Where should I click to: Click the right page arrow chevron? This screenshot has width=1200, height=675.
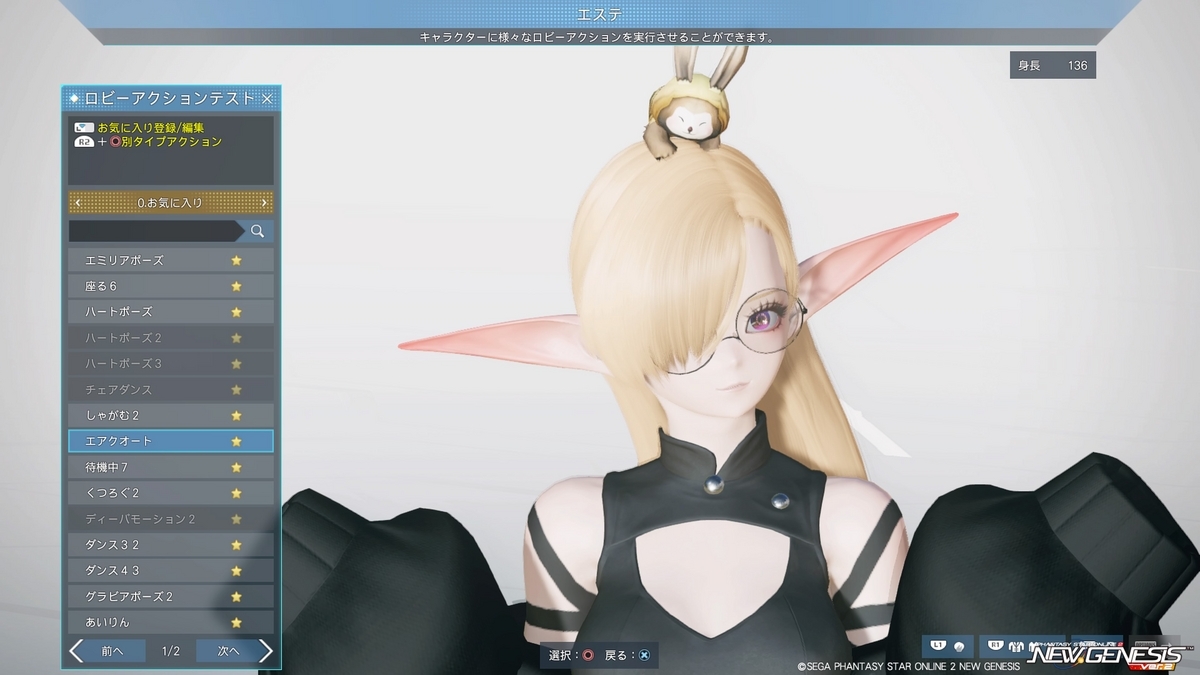[x=265, y=651]
